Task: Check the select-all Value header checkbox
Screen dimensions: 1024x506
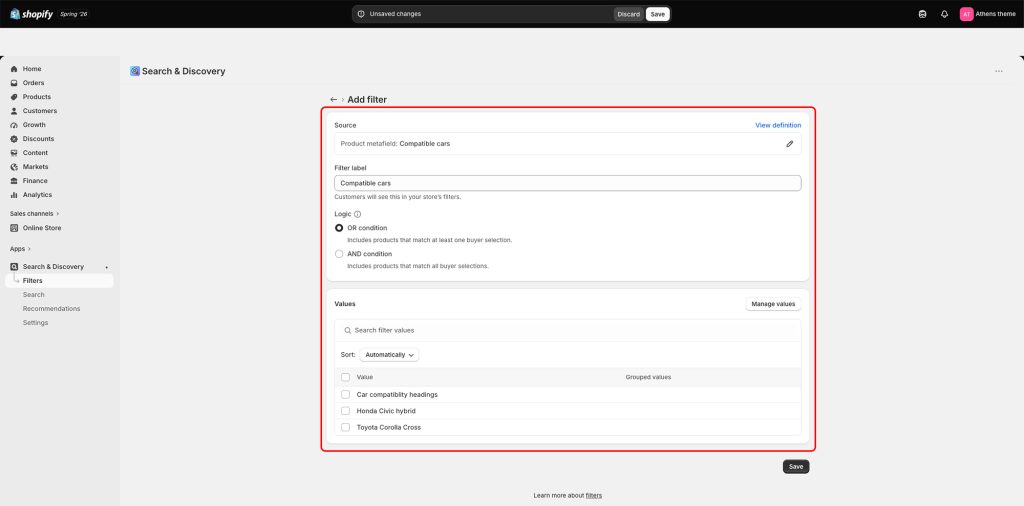Action: point(345,377)
